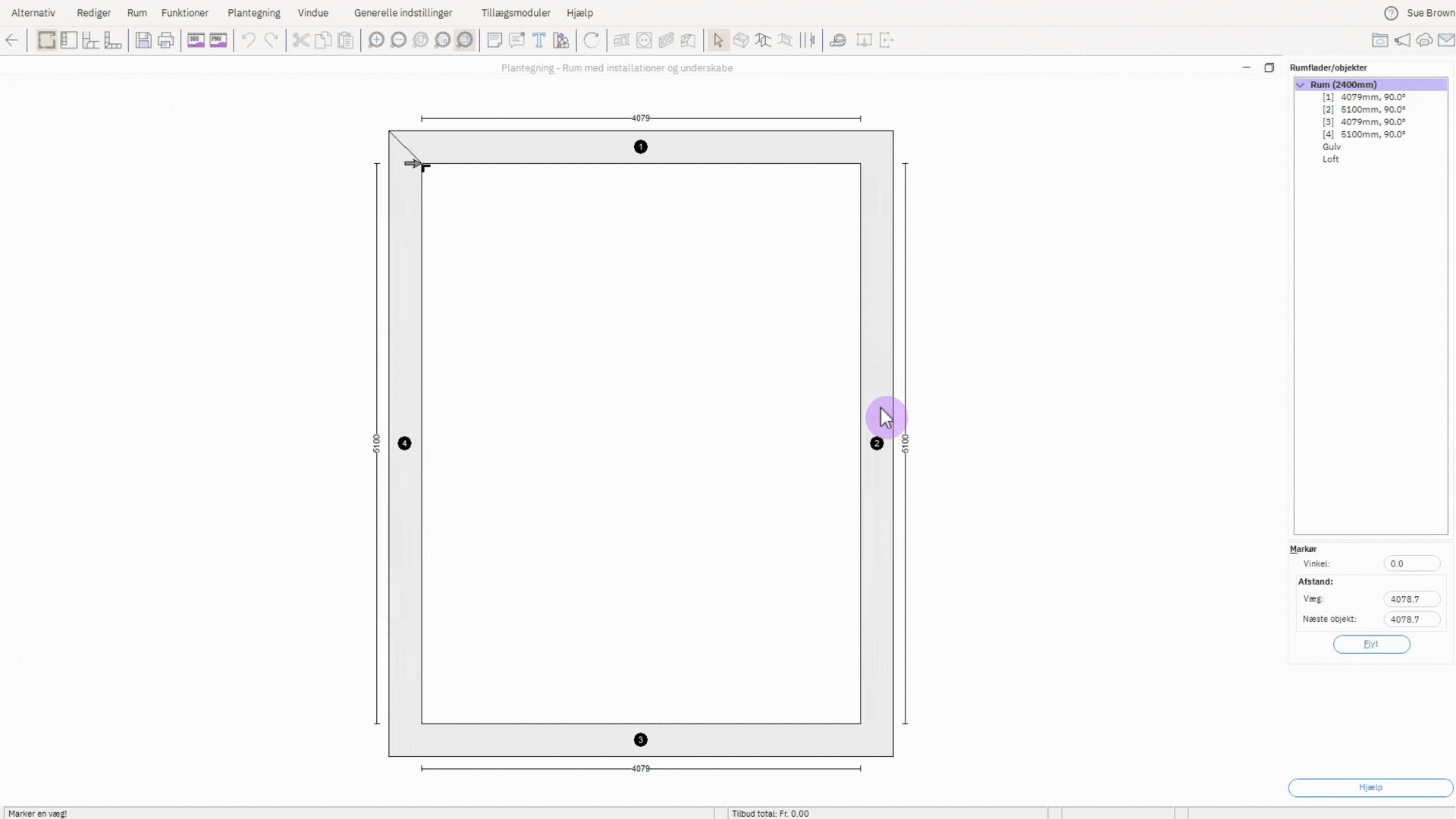Click the measuring tape tool icon
The image size is (1456, 819).
click(837, 40)
